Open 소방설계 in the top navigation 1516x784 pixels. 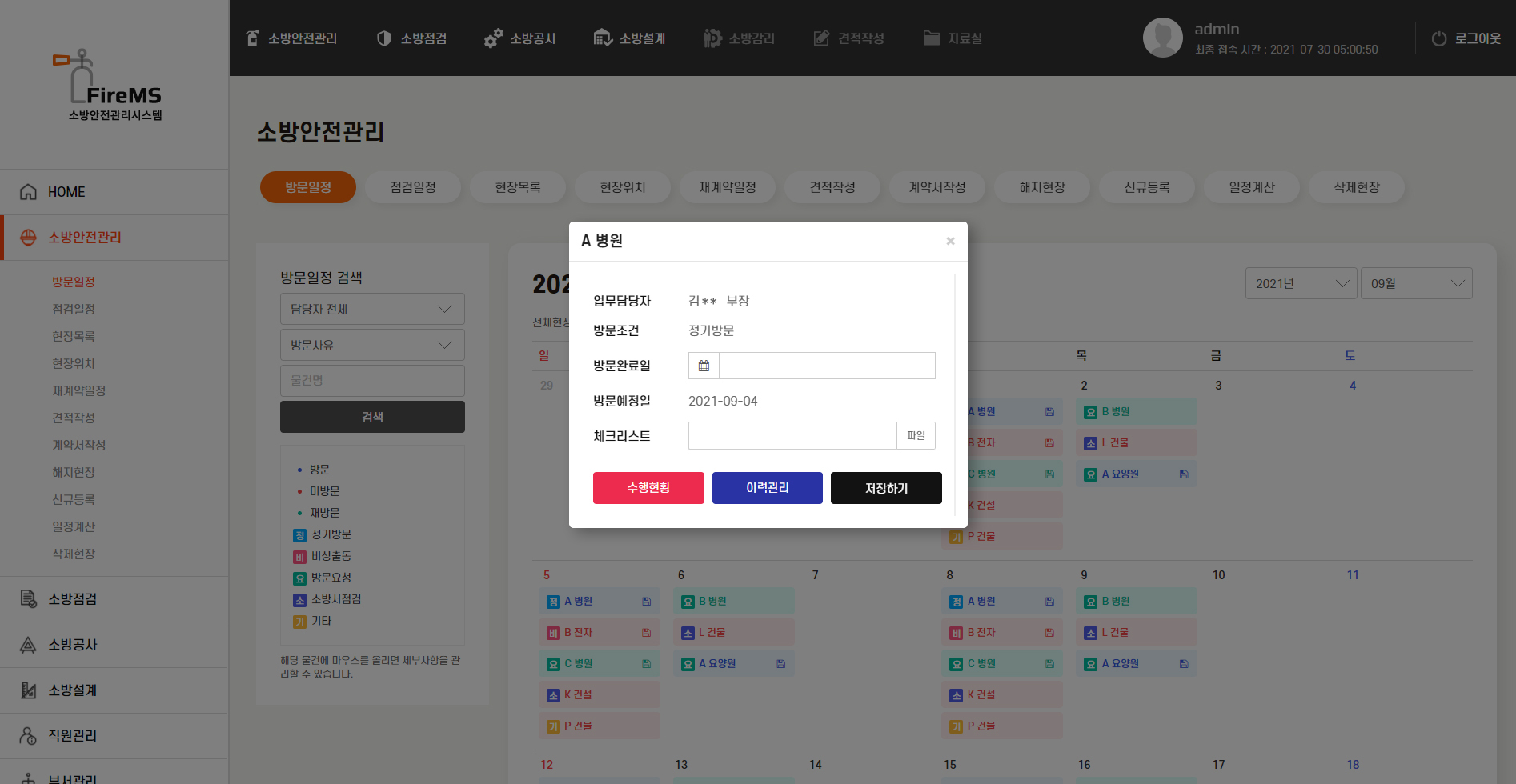(x=629, y=38)
